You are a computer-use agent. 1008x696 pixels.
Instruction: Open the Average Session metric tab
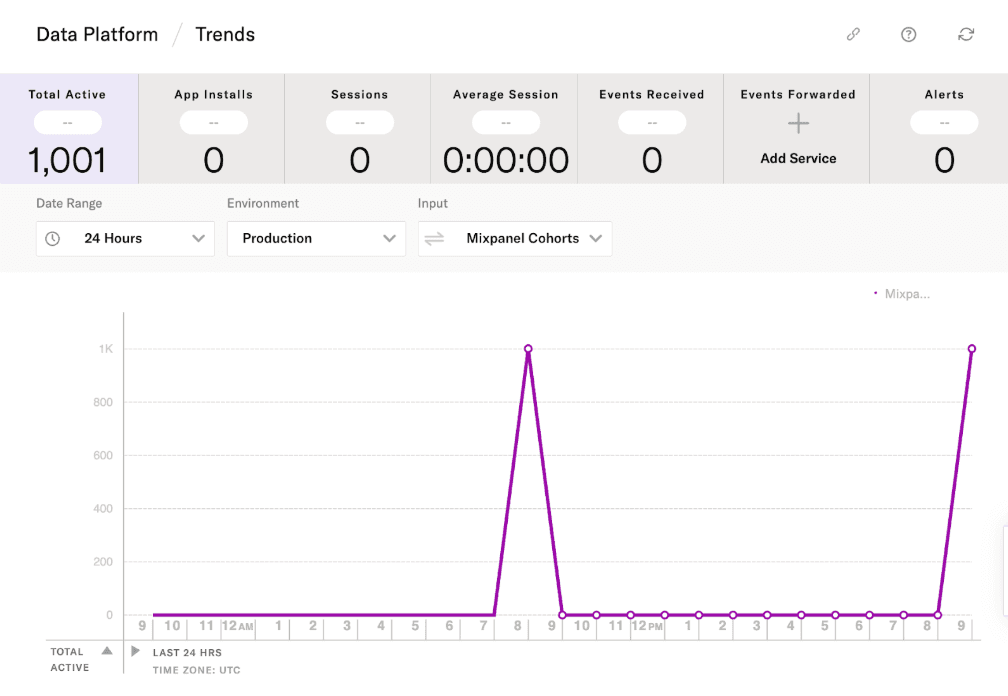click(x=505, y=129)
